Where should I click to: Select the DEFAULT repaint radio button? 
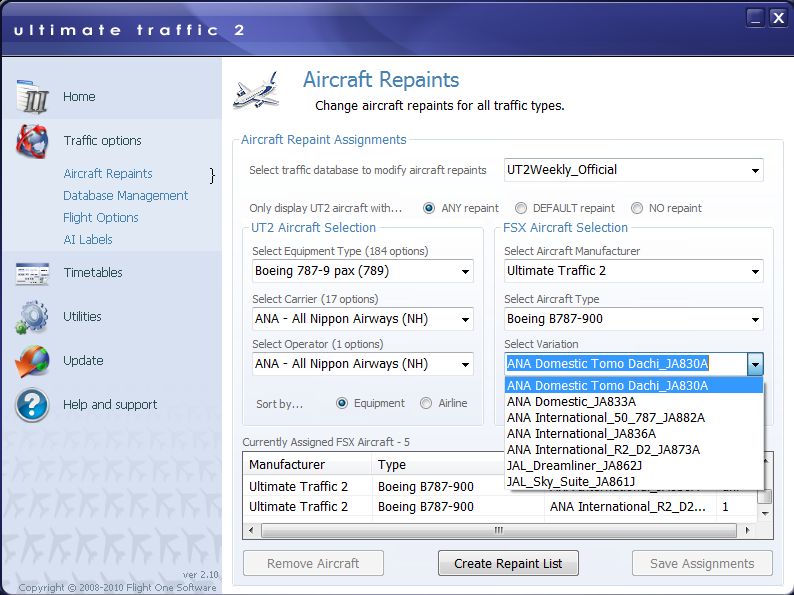521,208
